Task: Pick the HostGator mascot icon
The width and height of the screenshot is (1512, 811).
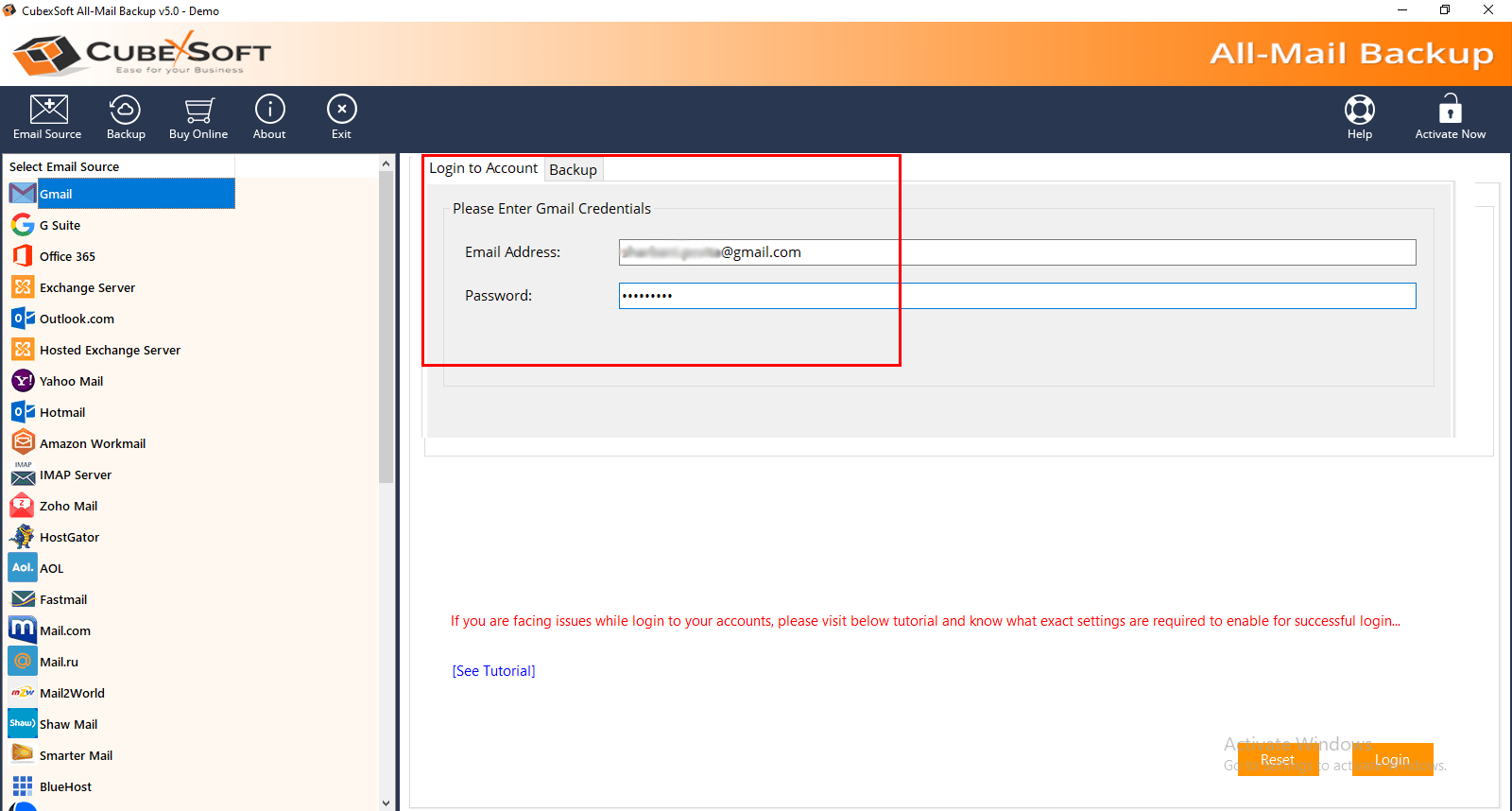Action: (x=23, y=537)
